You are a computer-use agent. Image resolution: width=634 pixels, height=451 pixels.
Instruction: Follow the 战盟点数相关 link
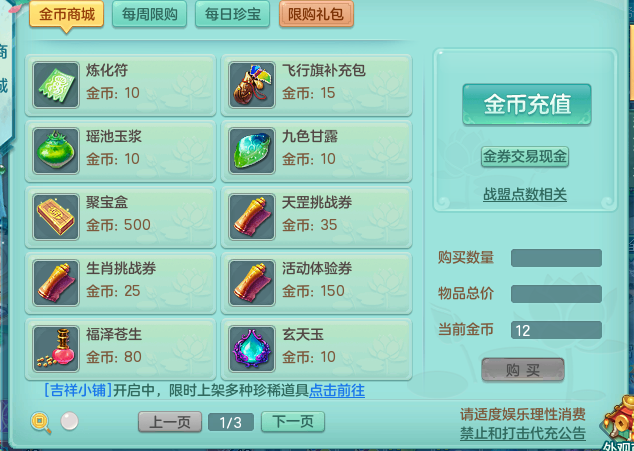[525, 195]
